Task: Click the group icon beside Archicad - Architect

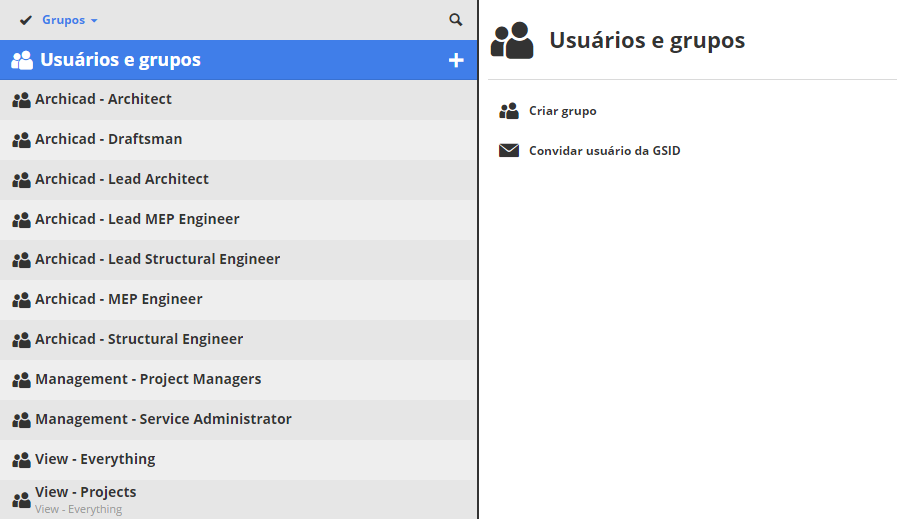Action: tap(21, 100)
